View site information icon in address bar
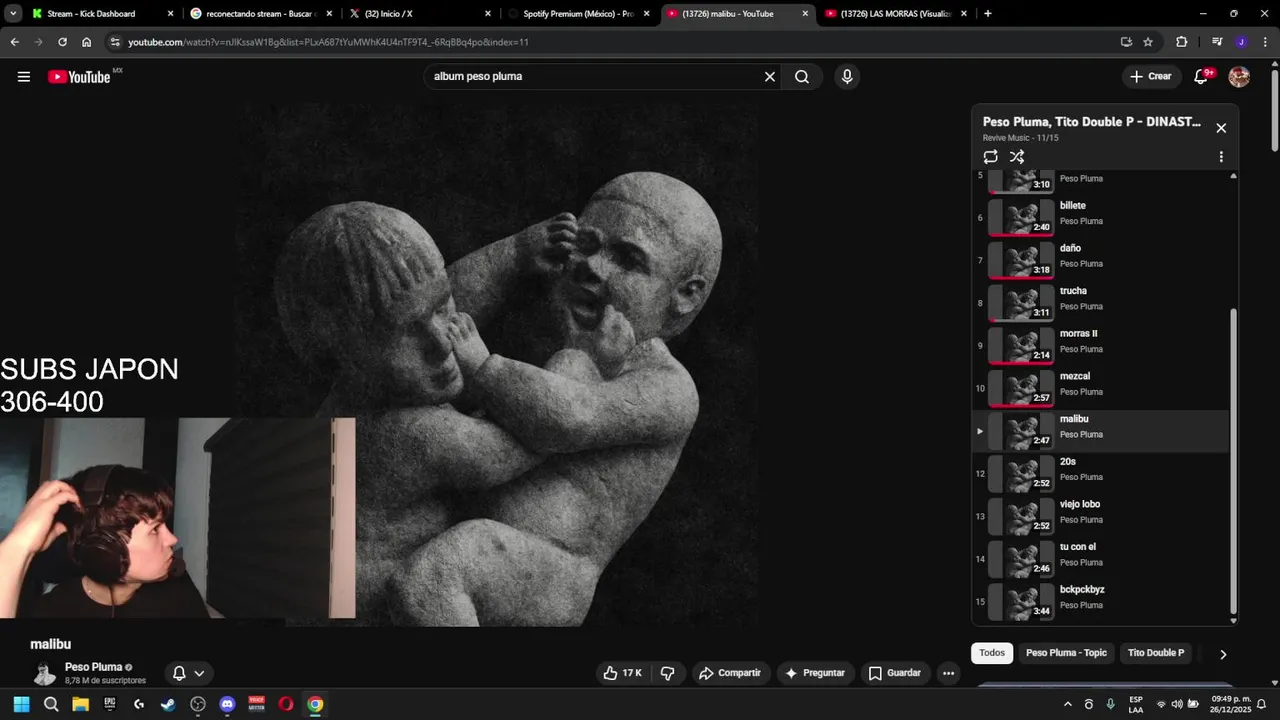 tap(115, 42)
